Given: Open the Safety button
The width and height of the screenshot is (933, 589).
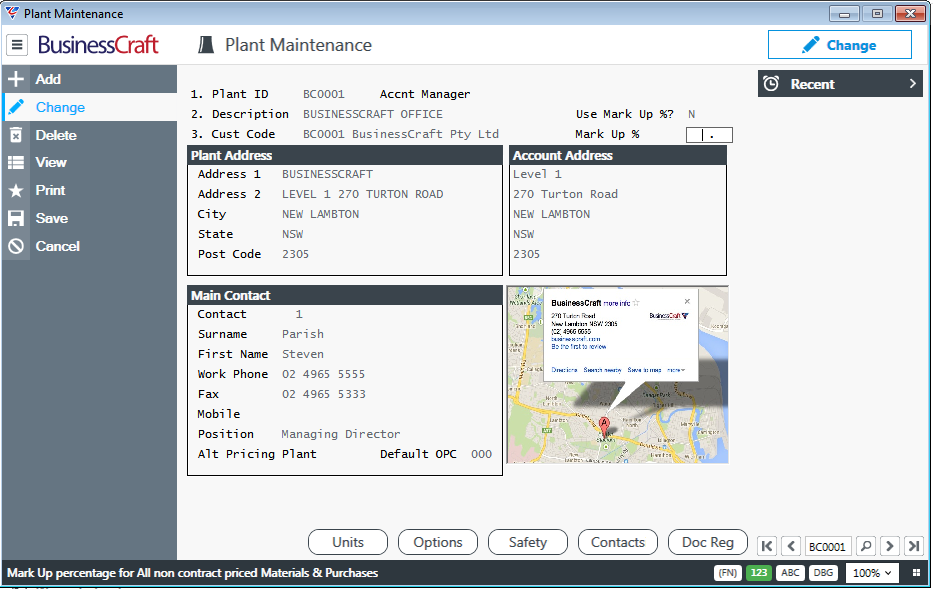Looking at the screenshot, I should pos(528,542).
